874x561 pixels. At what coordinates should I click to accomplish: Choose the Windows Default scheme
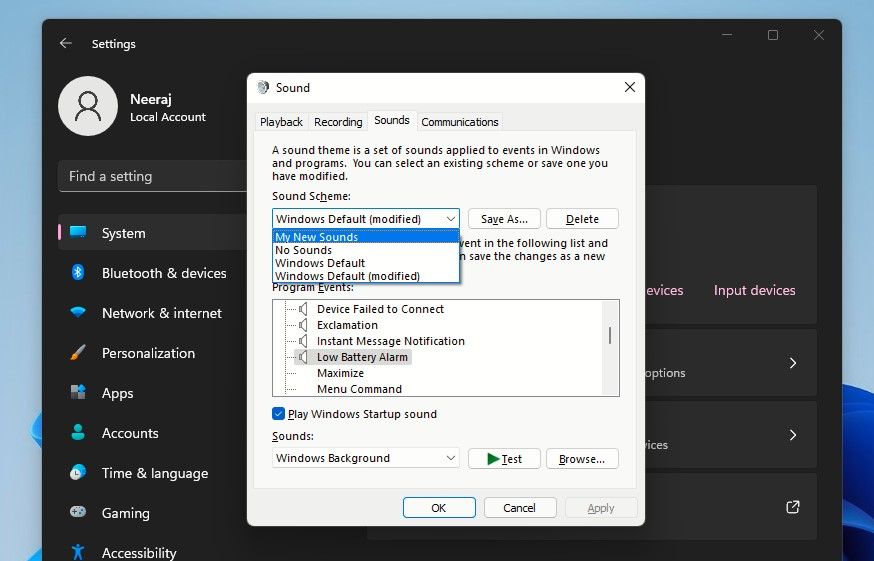pyautogui.click(x=366, y=263)
